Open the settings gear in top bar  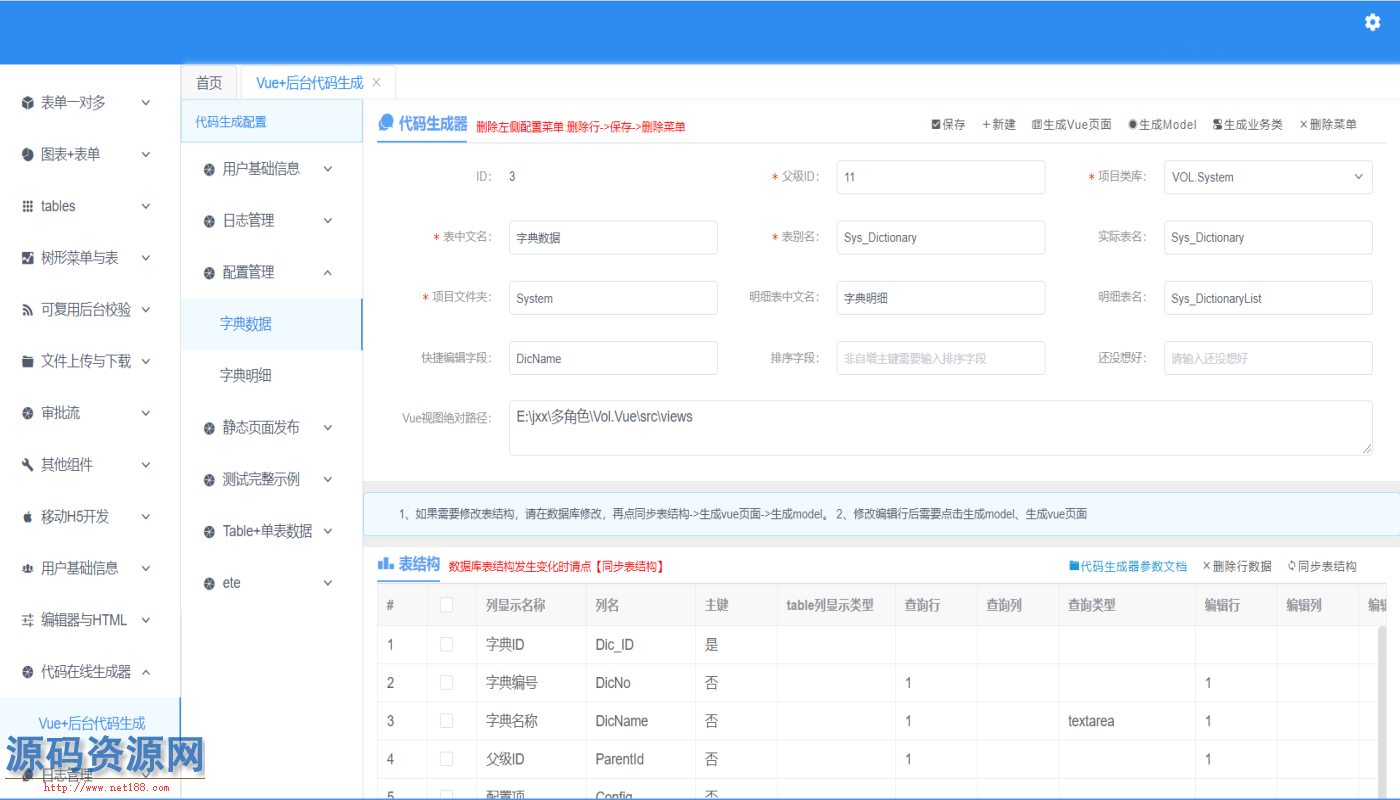coord(1372,22)
